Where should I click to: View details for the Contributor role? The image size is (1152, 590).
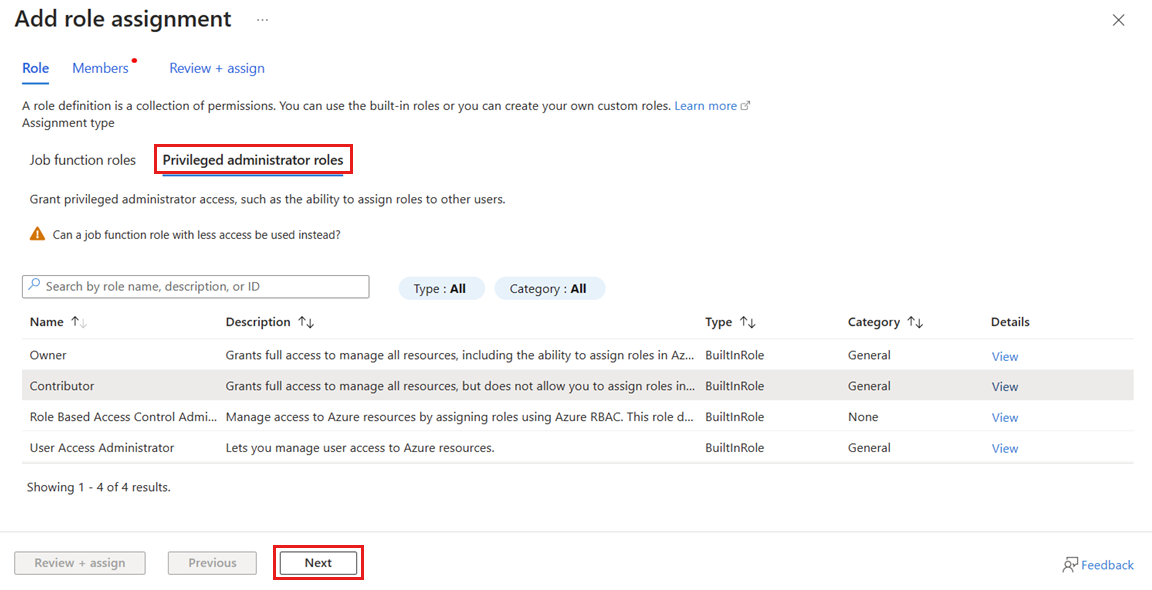(x=1004, y=387)
